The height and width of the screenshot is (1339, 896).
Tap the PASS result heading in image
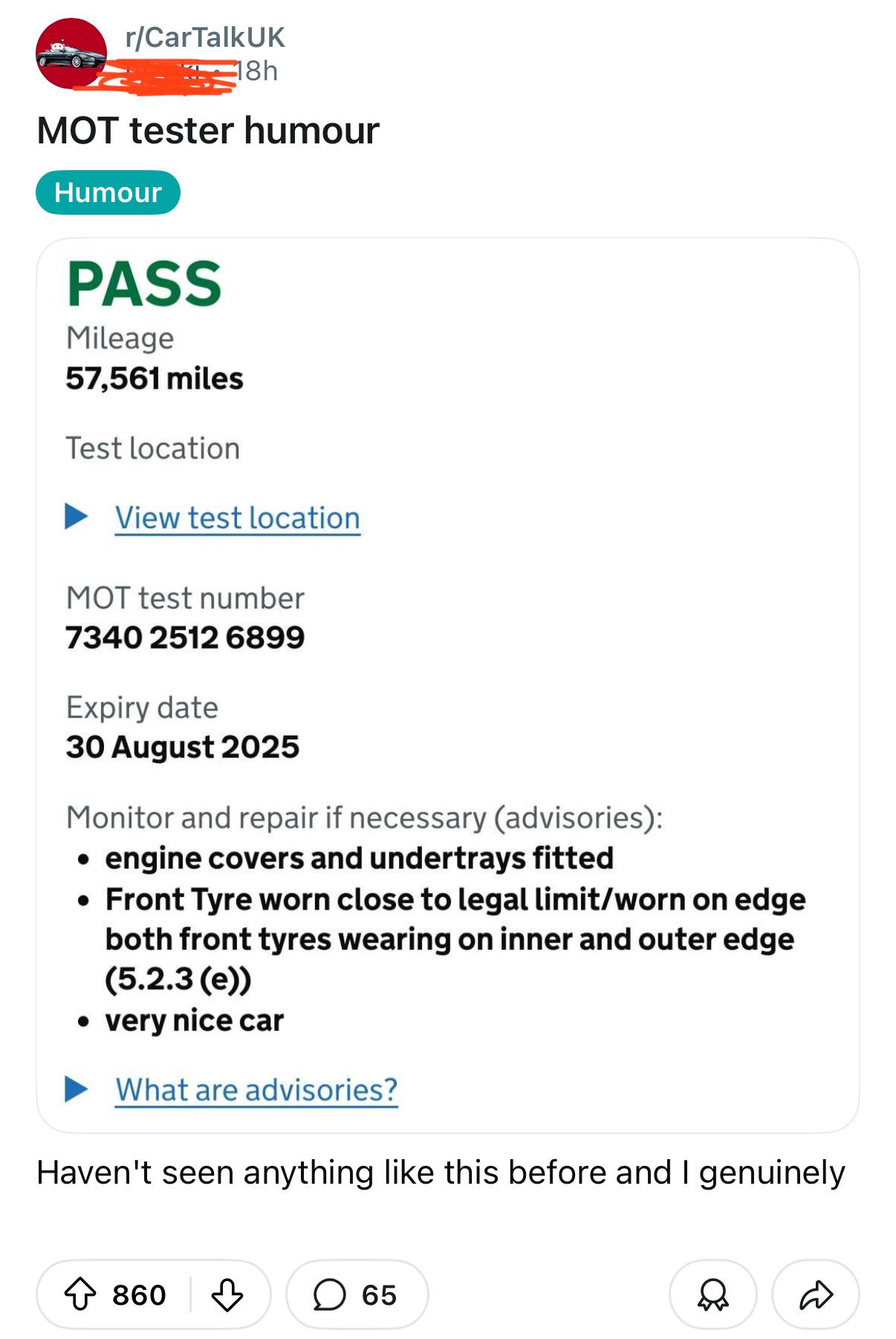pyautogui.click(x=144, y=284)
